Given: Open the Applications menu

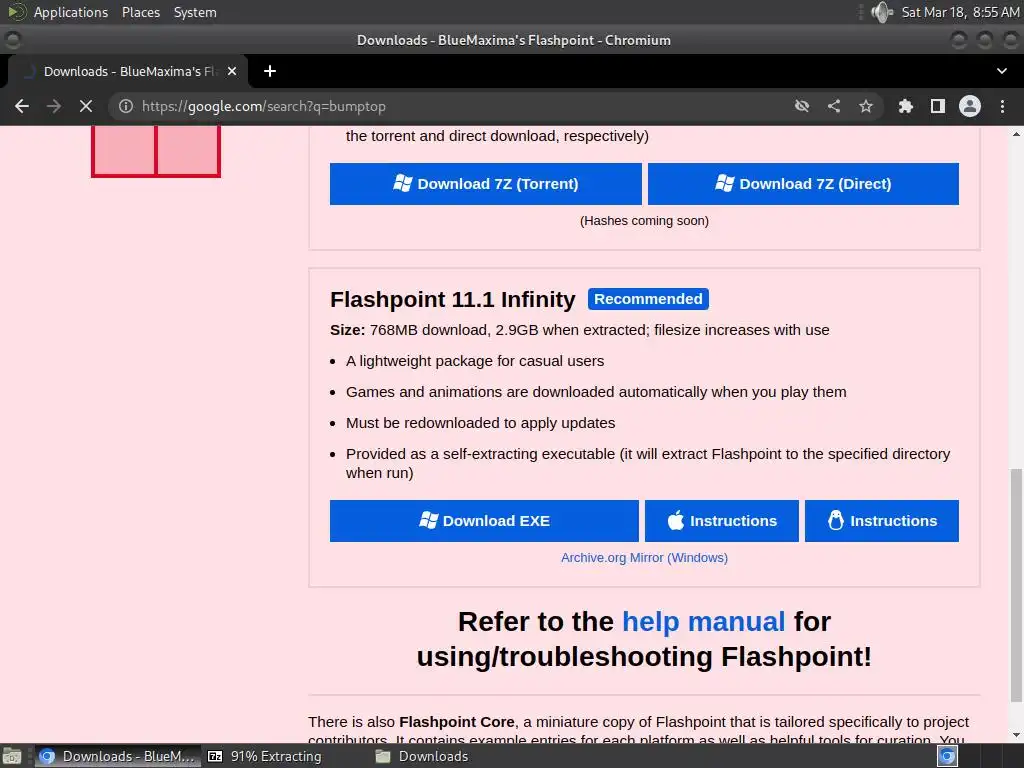Looking at the screenshot, I should pyautogui.click(x=71, y=12).
